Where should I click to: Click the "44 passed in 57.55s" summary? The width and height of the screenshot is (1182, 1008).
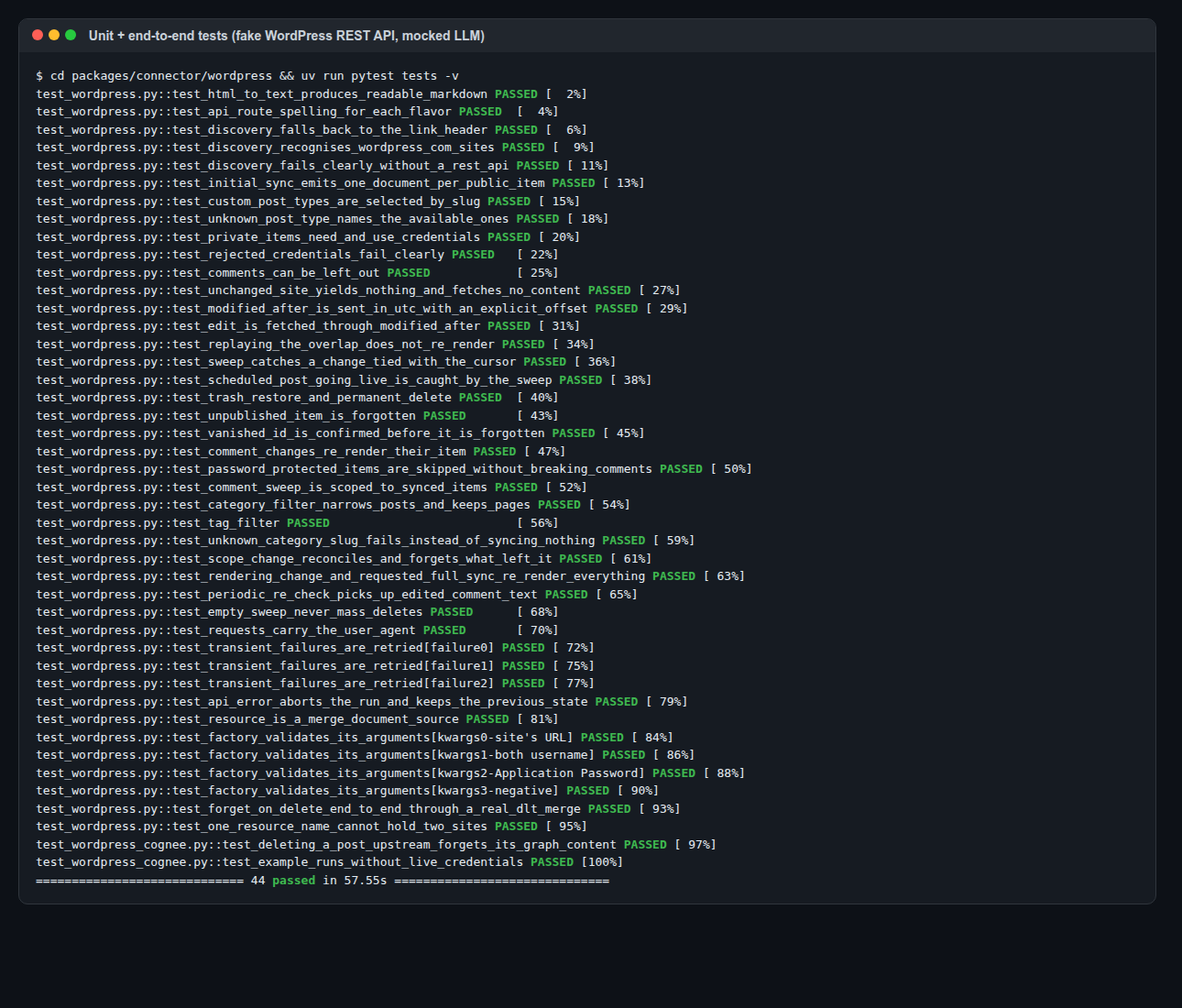319,881
